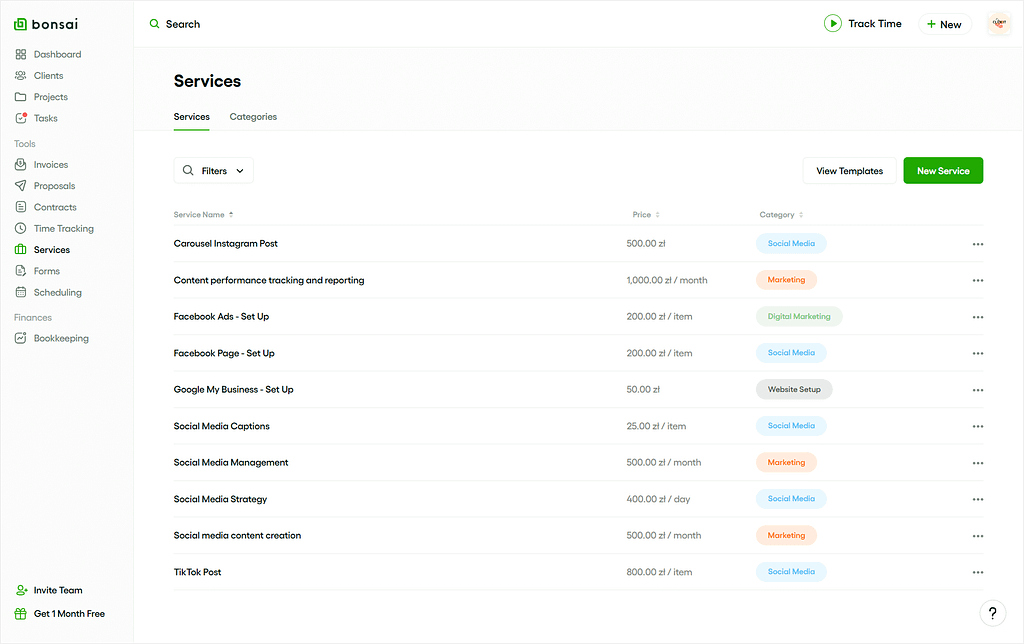Click the View Templates button
The height and width of the screenshot is (644, 1024).
tap(850, 170)
